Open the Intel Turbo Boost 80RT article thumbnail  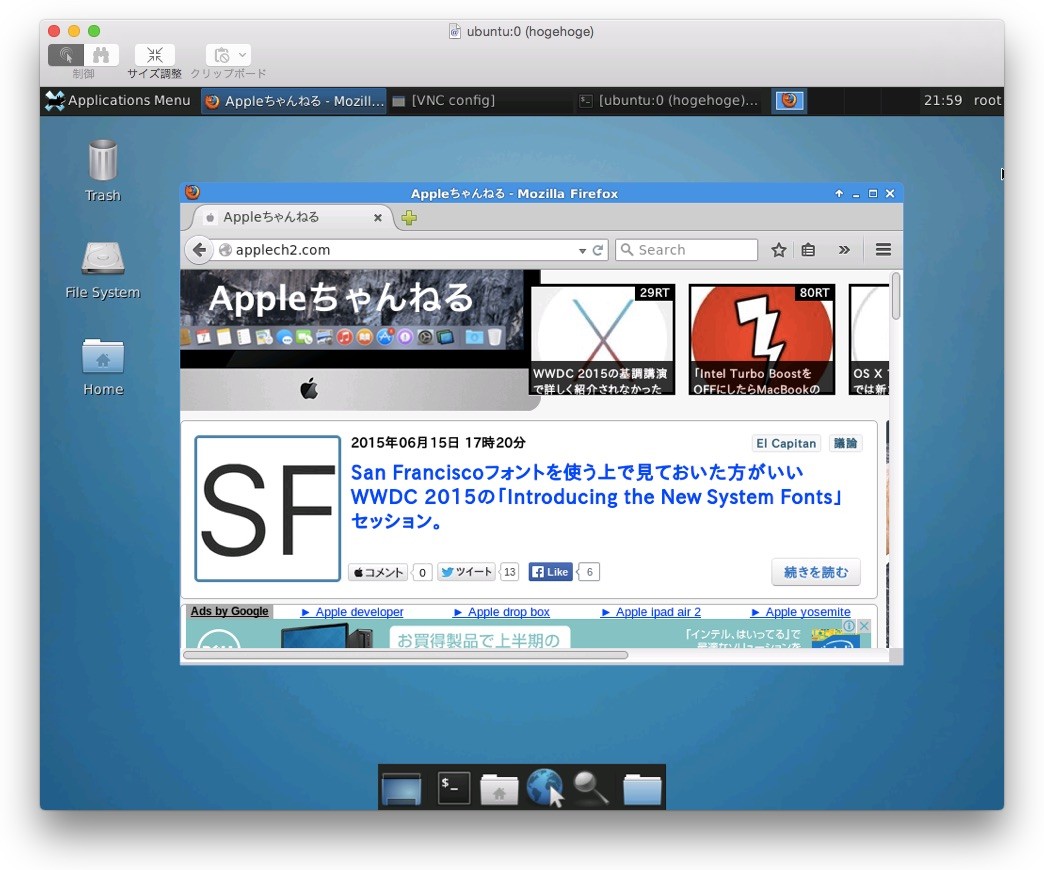762,339
